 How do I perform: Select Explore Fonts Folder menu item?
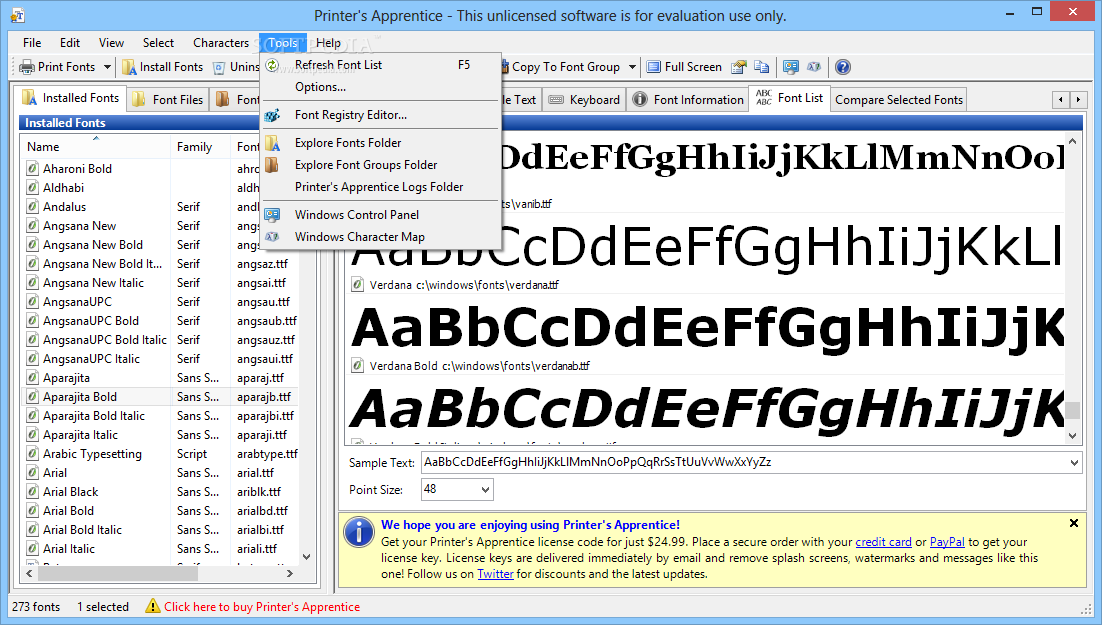coord(380,143)
